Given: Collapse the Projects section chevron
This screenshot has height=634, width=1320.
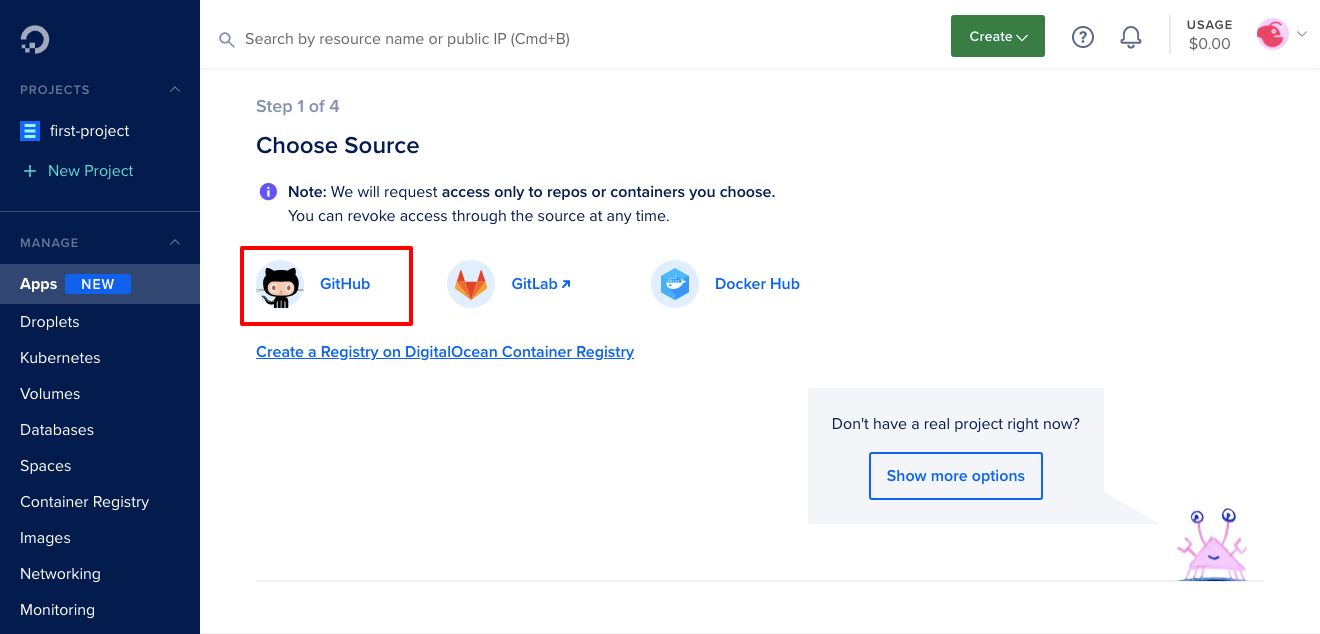Looking at the screenshot, I should point(175,90).
